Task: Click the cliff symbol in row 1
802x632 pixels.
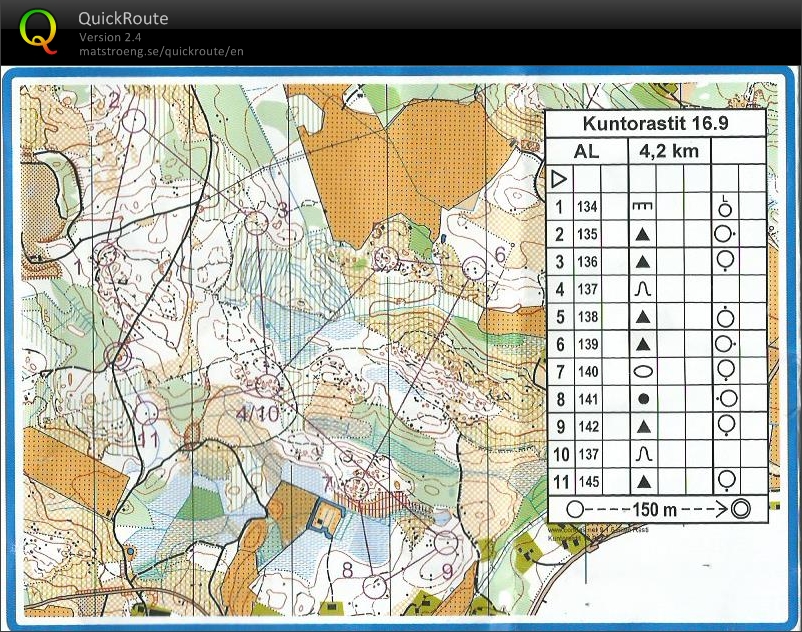Action: click(x=643, y=207)
